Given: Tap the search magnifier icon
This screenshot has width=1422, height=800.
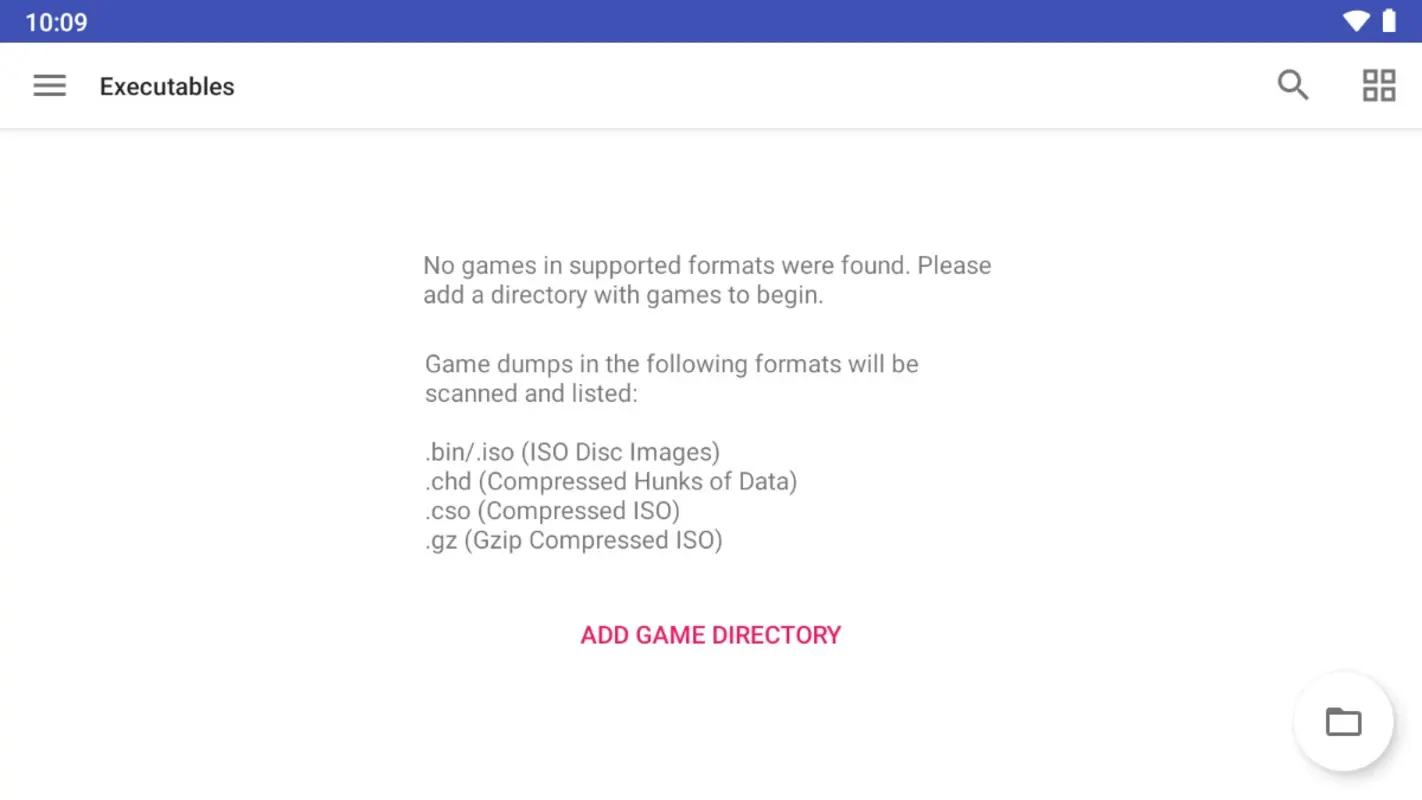Looking at the screenshot, I should (x=1293, y=85).
